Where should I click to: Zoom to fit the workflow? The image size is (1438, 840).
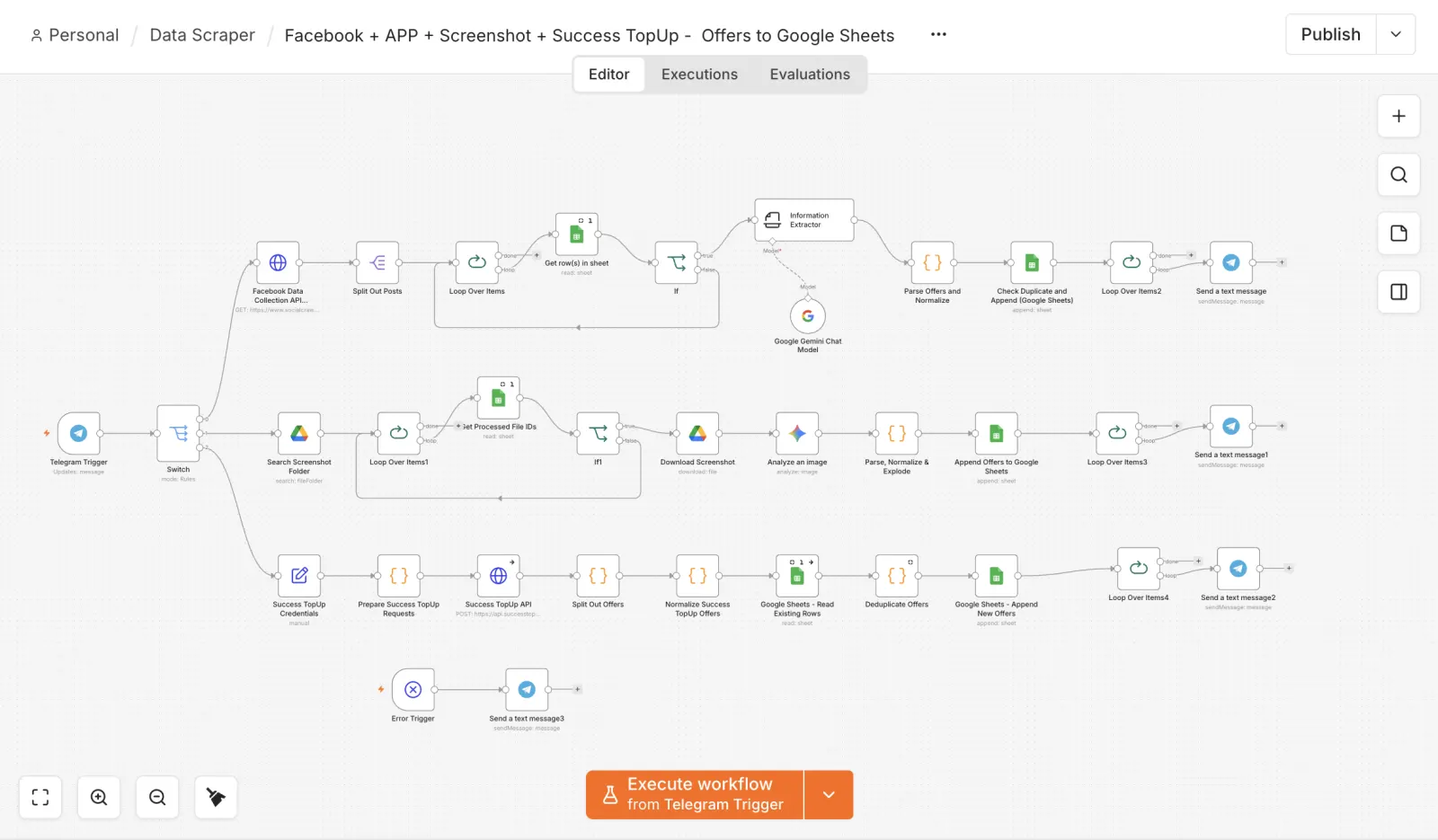[40, 797]
